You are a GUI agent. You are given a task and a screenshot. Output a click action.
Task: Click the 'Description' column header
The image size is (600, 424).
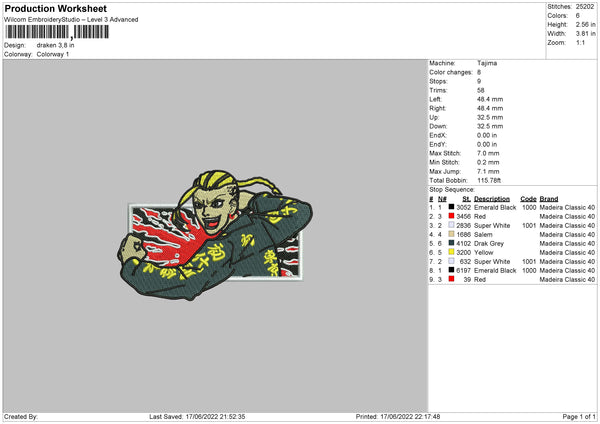[x=492, y=199]
